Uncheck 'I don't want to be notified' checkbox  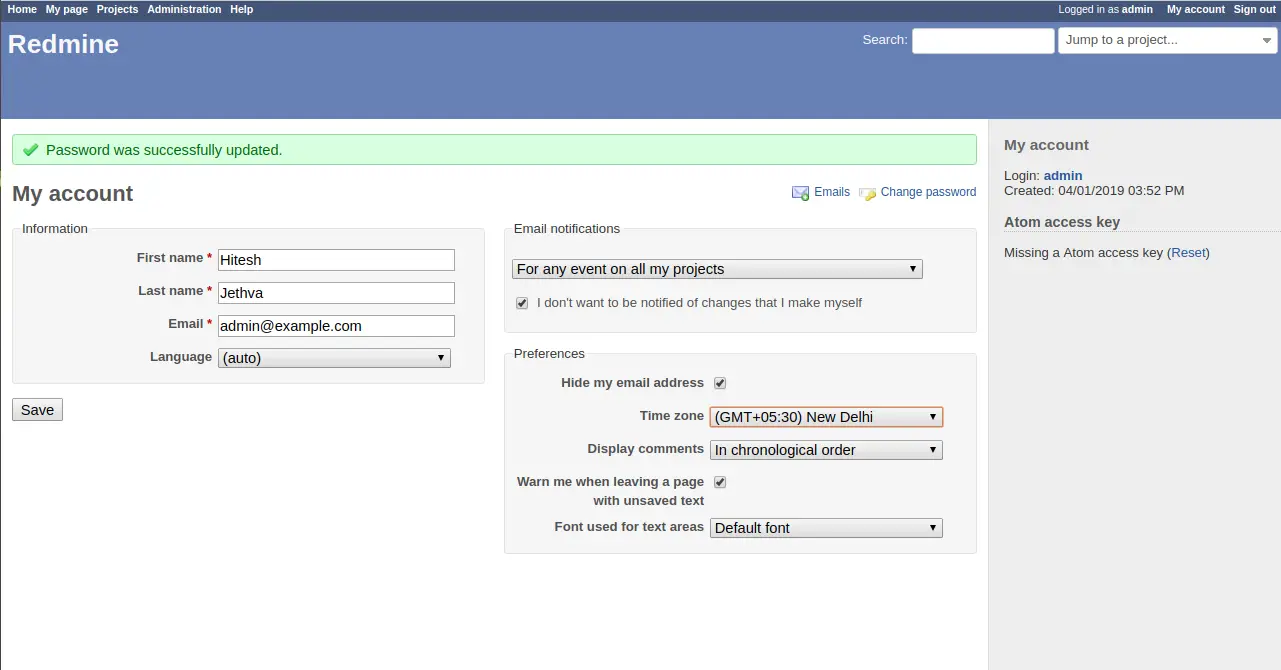pyautogui.click(x=522, y=303)
